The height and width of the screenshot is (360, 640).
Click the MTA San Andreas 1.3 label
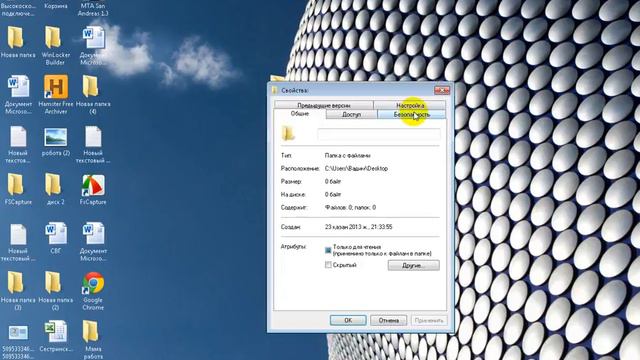pos(93,9)
